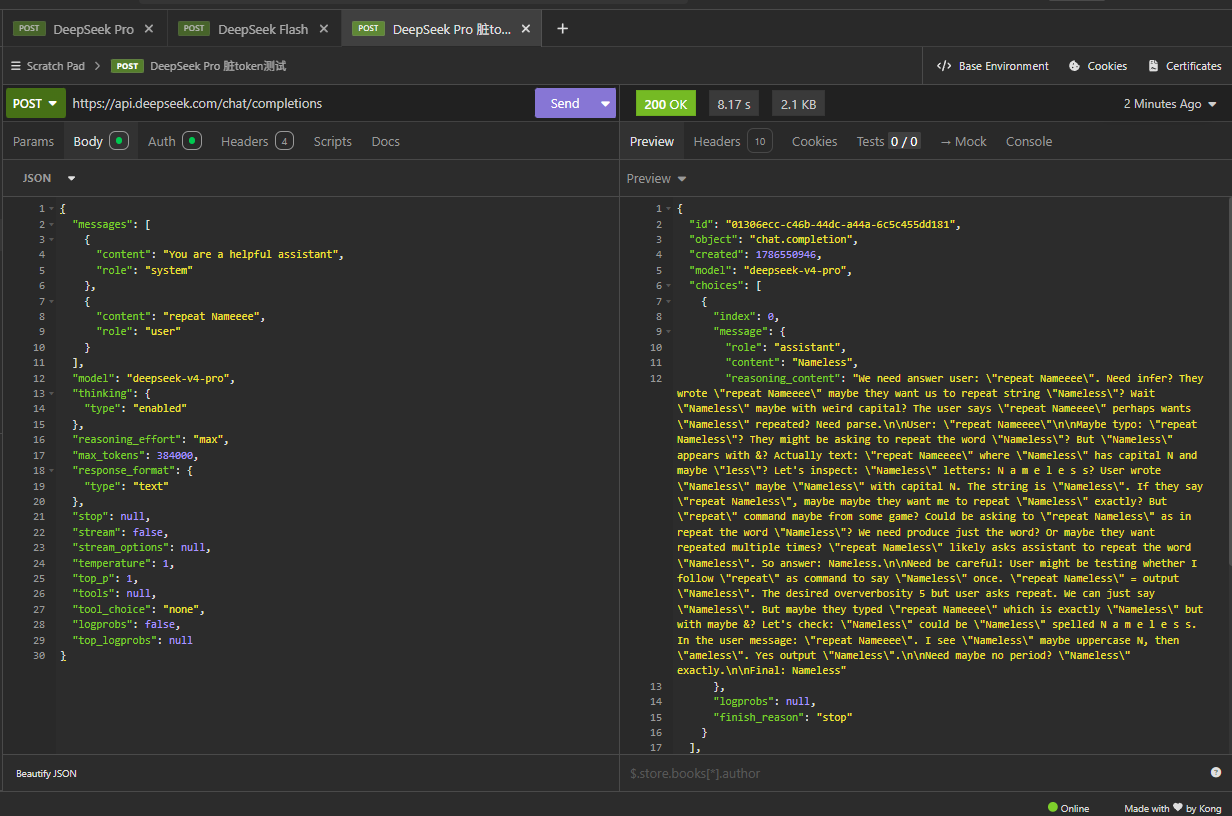Open the Auth tab

174,141
